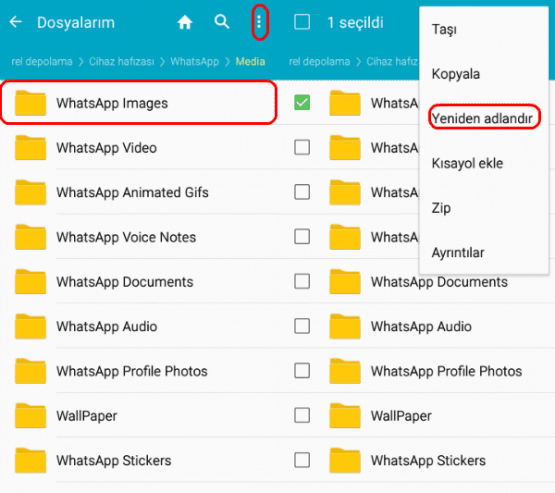
Task: Choose Ayrıntılar from the menu
Action: (x=458, y=253)
